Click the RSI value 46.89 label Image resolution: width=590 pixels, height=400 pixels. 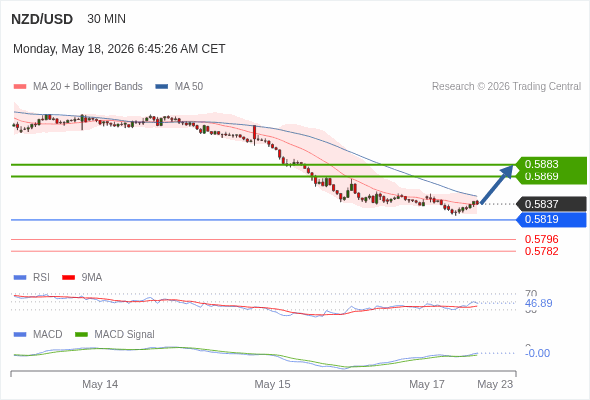tap(538, 303)
